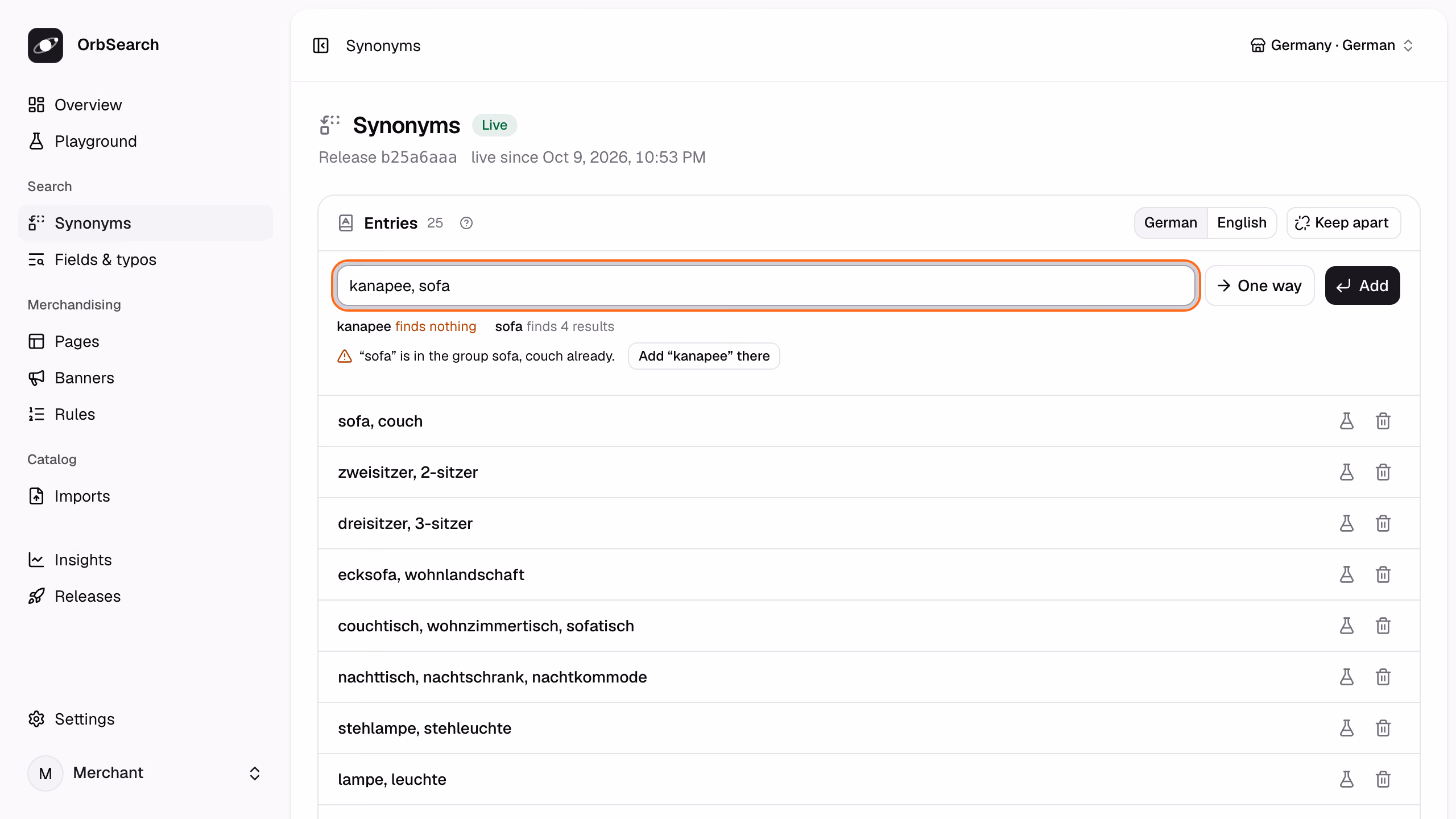The image size is (1456, 819).
Task: Test the nachttisch, nachtschrank entry
Action: coord(1347,677)
